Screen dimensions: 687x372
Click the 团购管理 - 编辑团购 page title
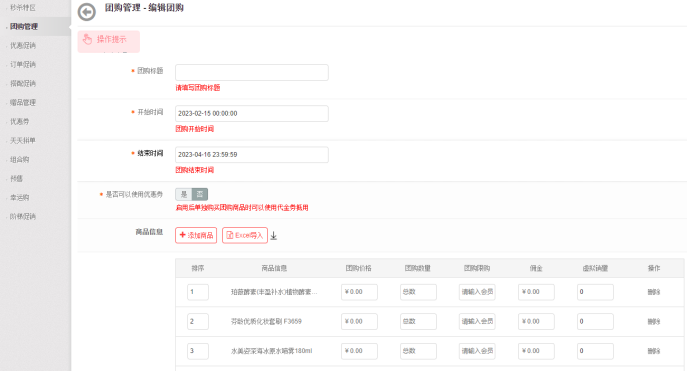click(144, 7)
